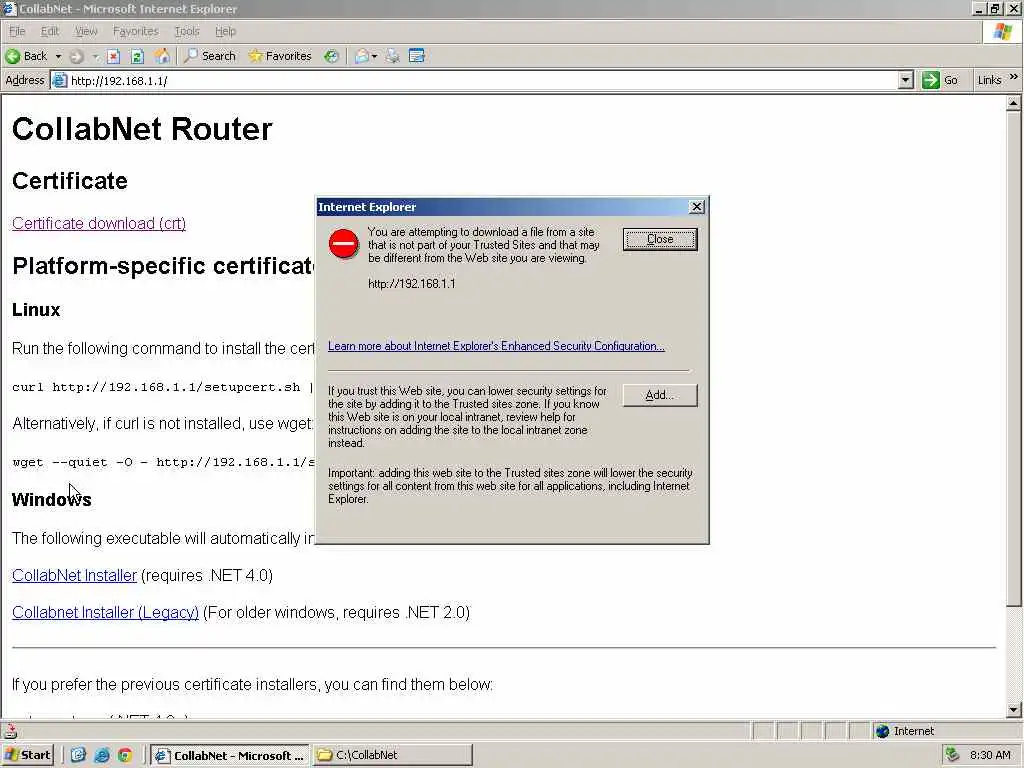This screenshot has width=1024, height=768.
Task: Open the Help menu
Action: pyautogui.click(x=225, y=31)
